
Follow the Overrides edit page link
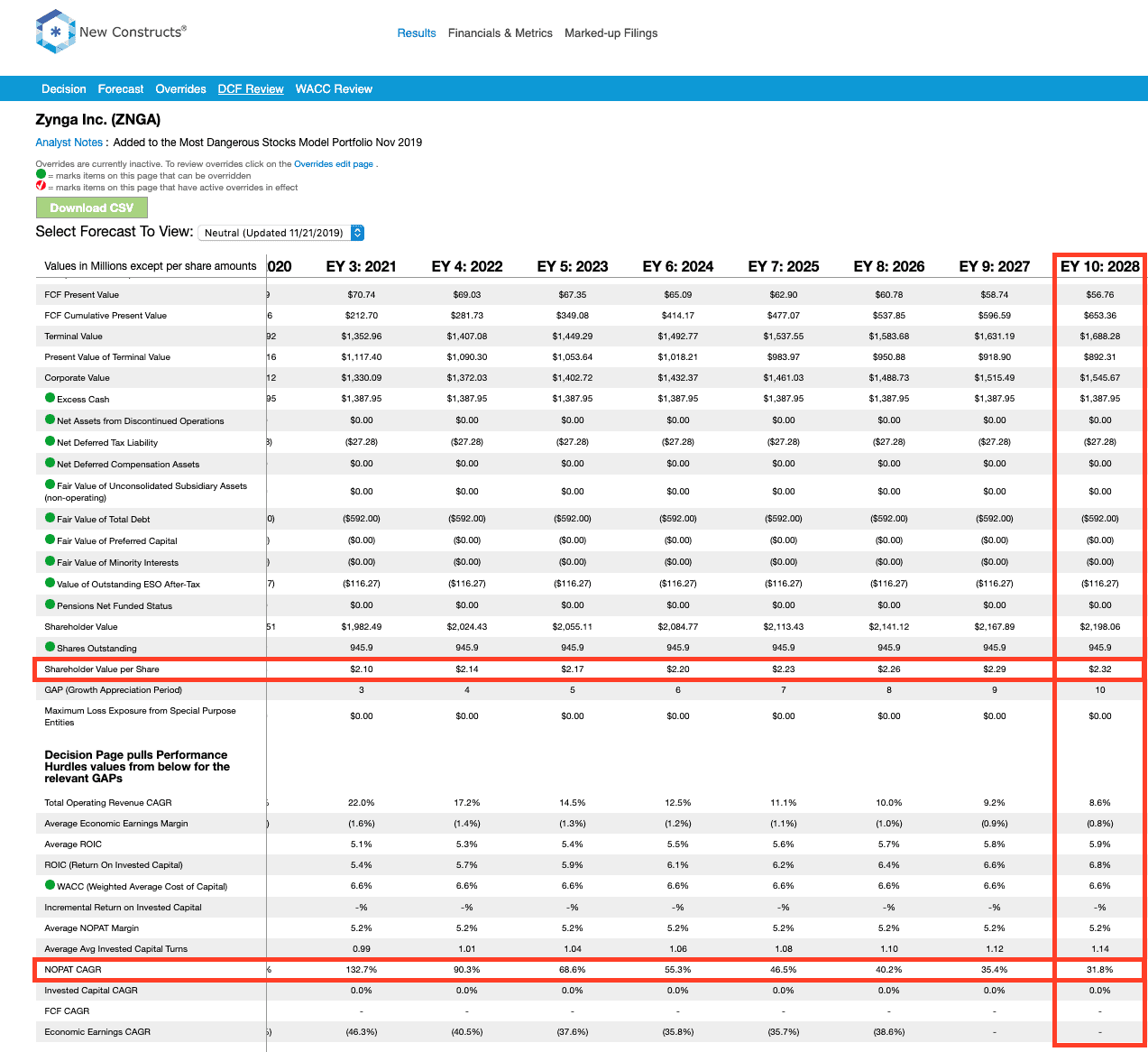click(334, 164)
